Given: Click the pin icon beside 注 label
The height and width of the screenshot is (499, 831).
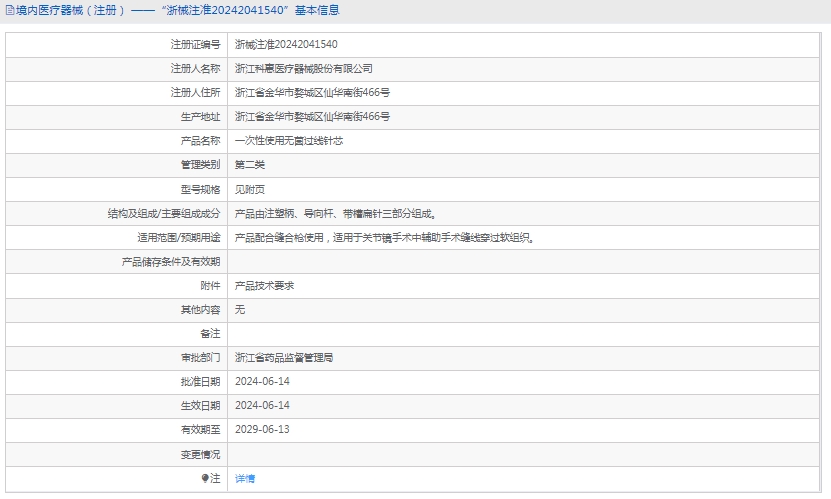Looking at the screenshot, I should point(206,479).
